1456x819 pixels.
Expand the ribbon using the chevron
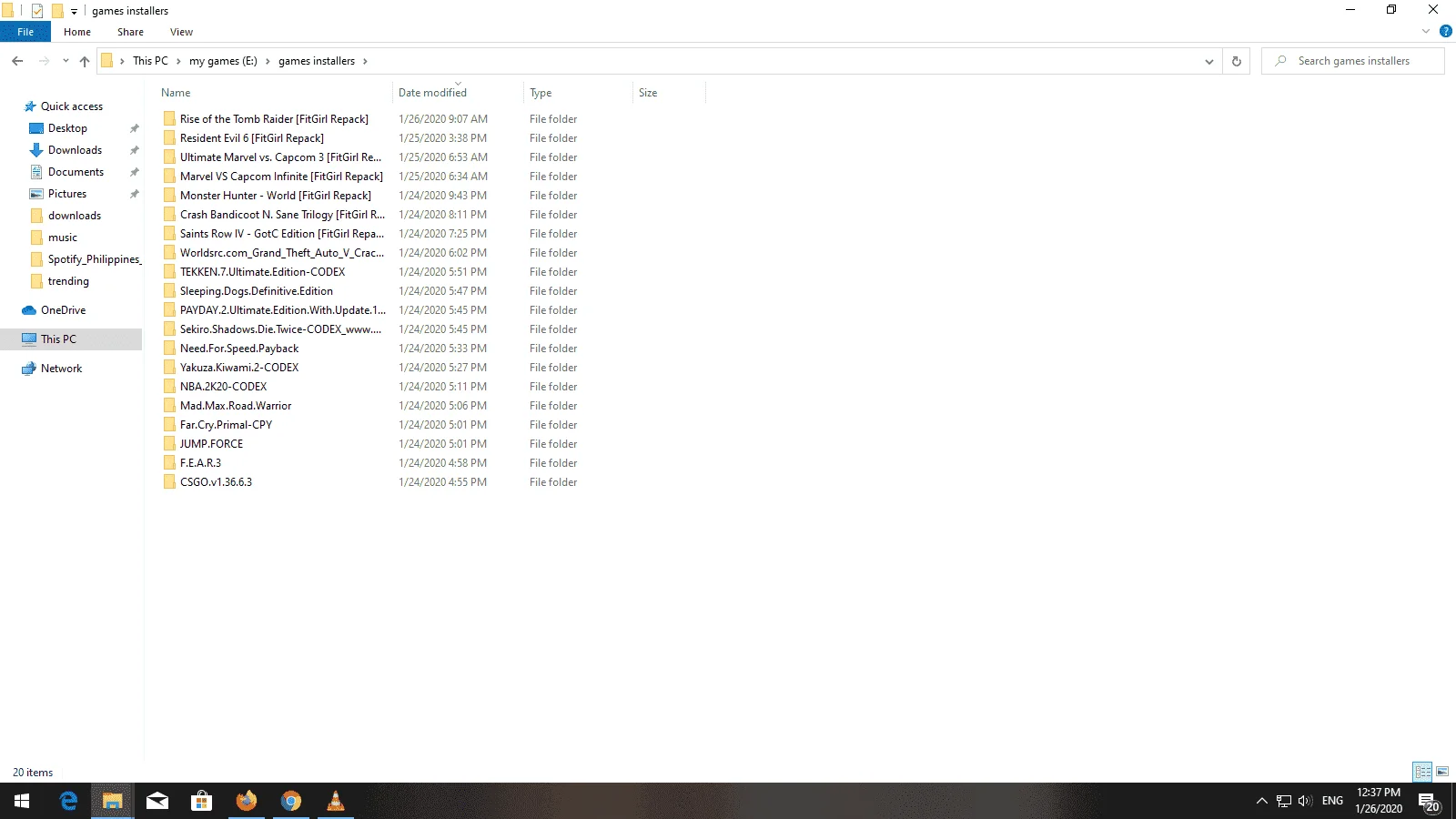click(1426, 31)
